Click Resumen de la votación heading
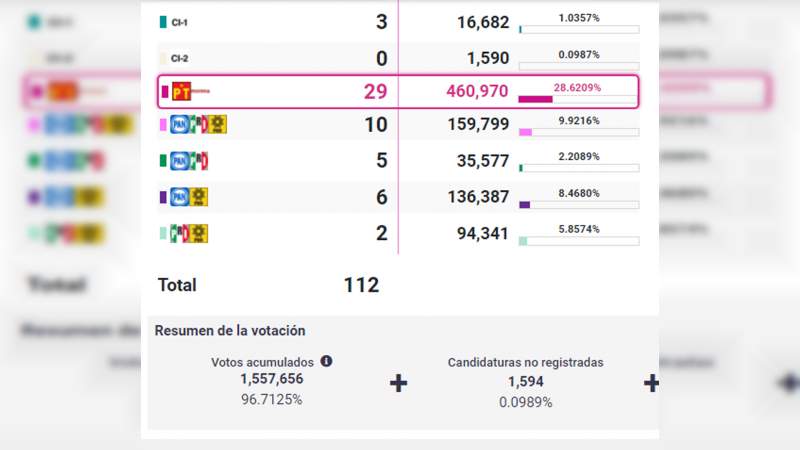The image size is (800, 450). coord(230,331)
